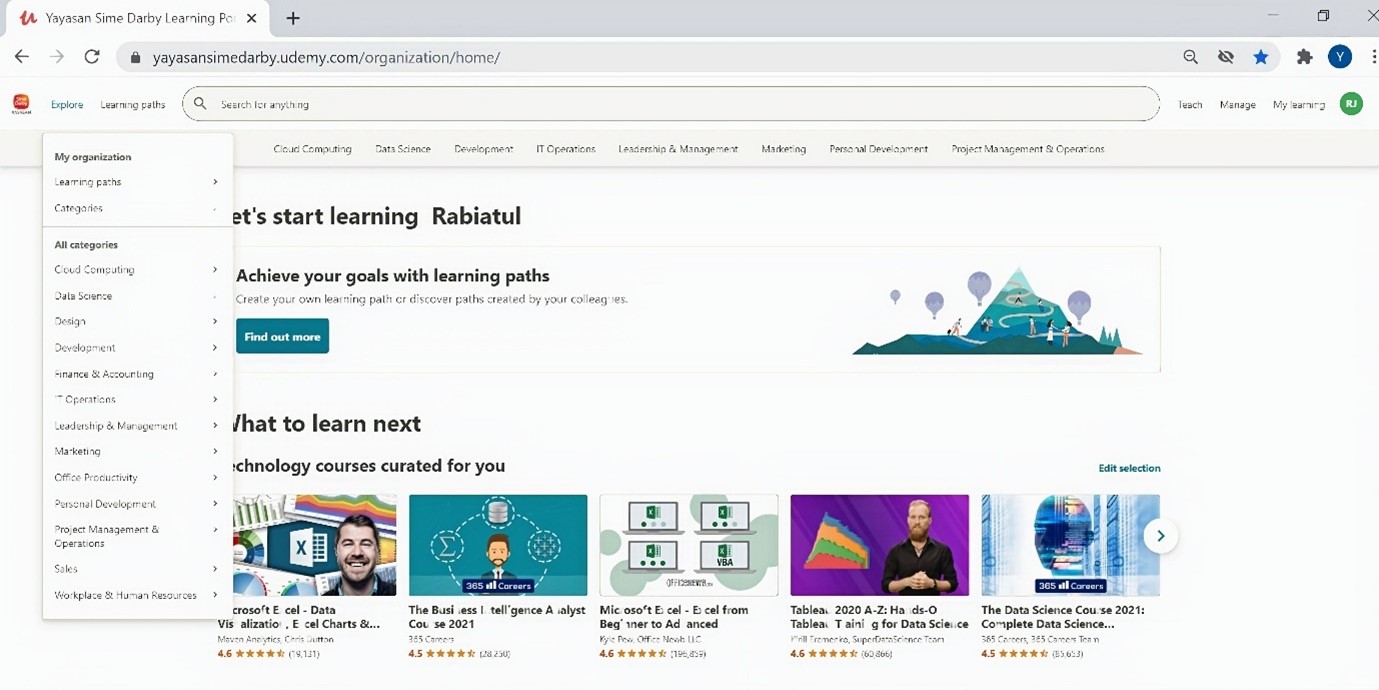Image resolution: width=1379 pixels, height=690 pixels.
Task: Click the bookmark star icon
Action: point(1261,57)
